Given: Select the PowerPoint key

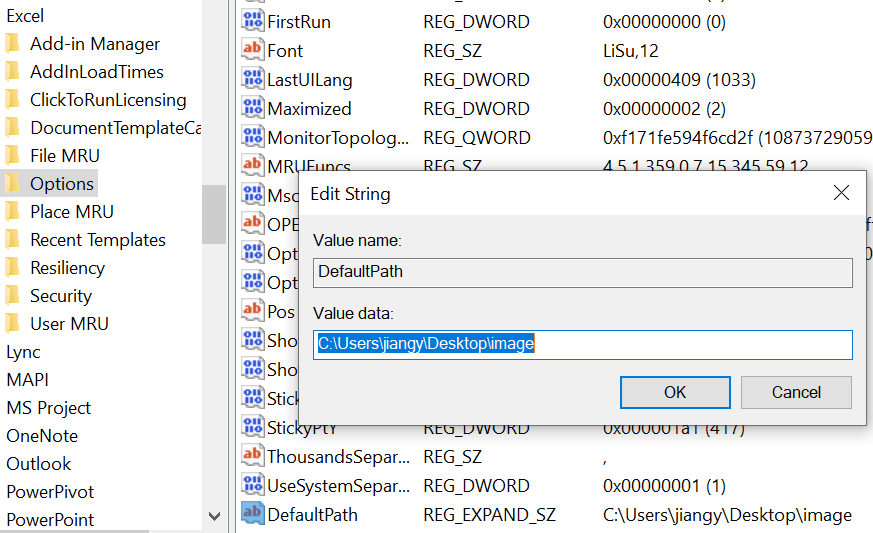Looking at the screenshot, I should [51, 519].
